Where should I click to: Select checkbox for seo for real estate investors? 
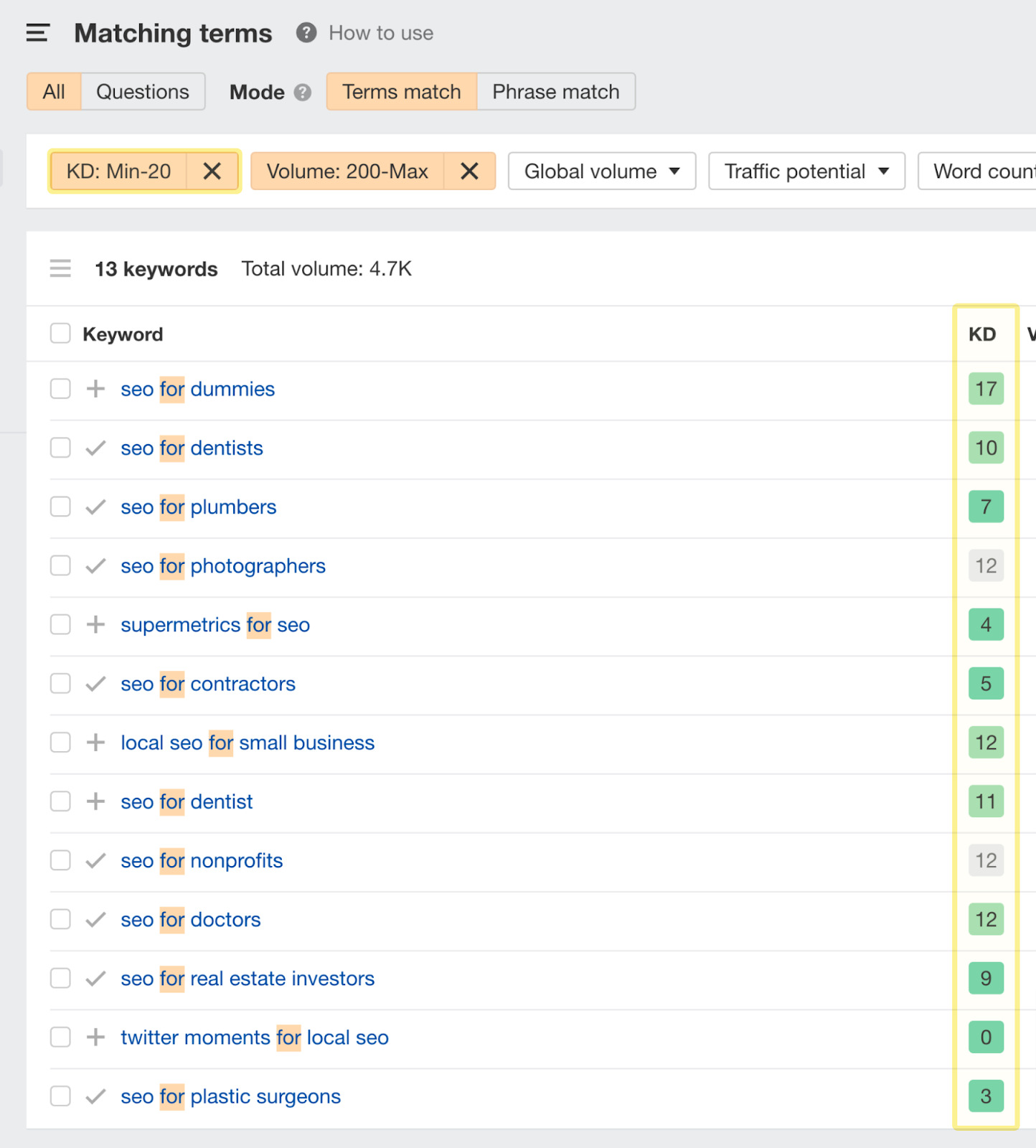[x=60, y=979]
